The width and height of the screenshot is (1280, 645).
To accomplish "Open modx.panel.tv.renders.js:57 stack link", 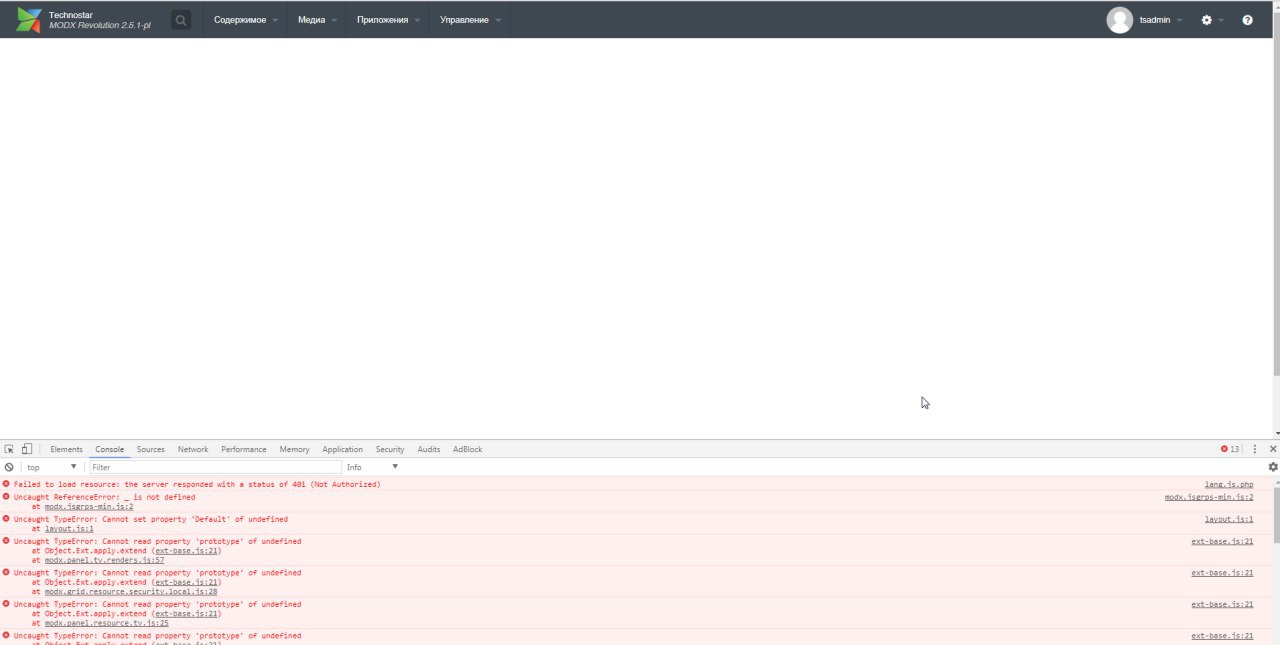I will point(104,560).
